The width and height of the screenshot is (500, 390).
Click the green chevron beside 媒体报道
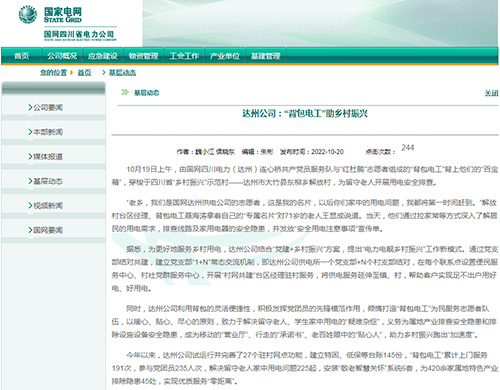(x=30, y=156)
